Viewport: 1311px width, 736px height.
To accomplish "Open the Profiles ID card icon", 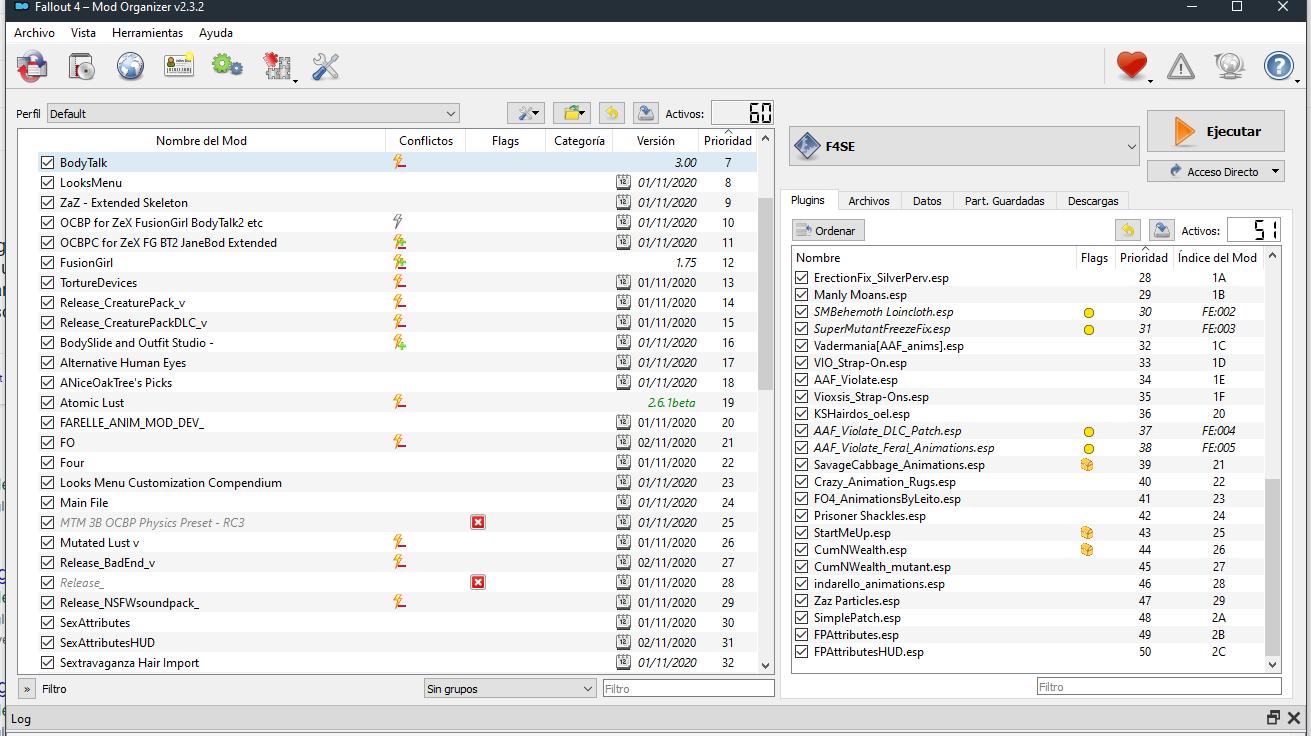I will pos(179,67).
